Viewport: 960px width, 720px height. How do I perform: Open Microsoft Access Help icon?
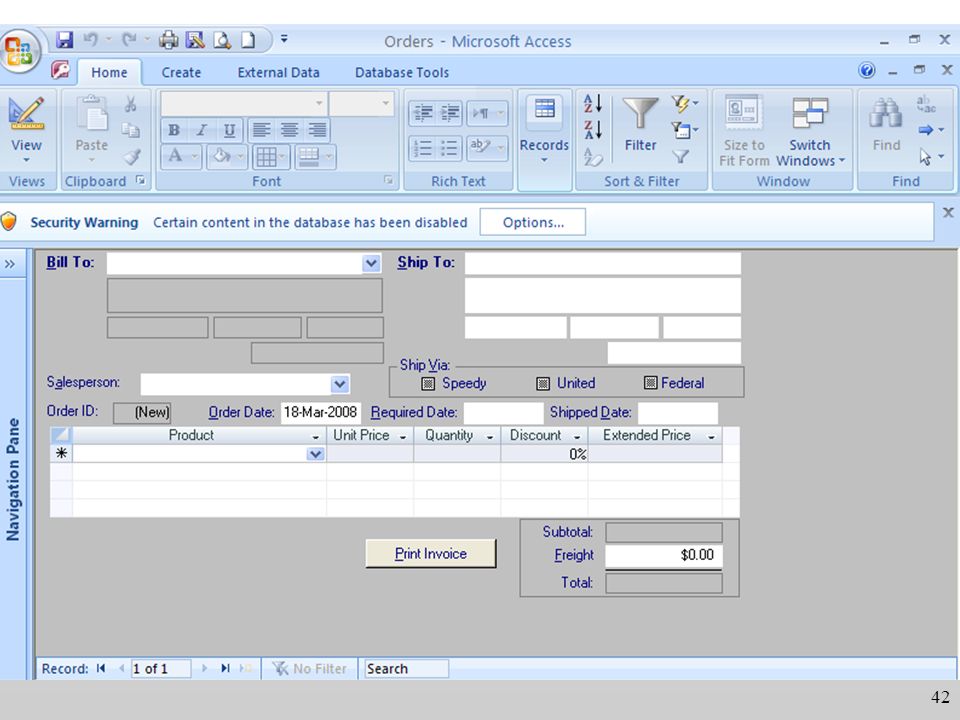(866, 70)
